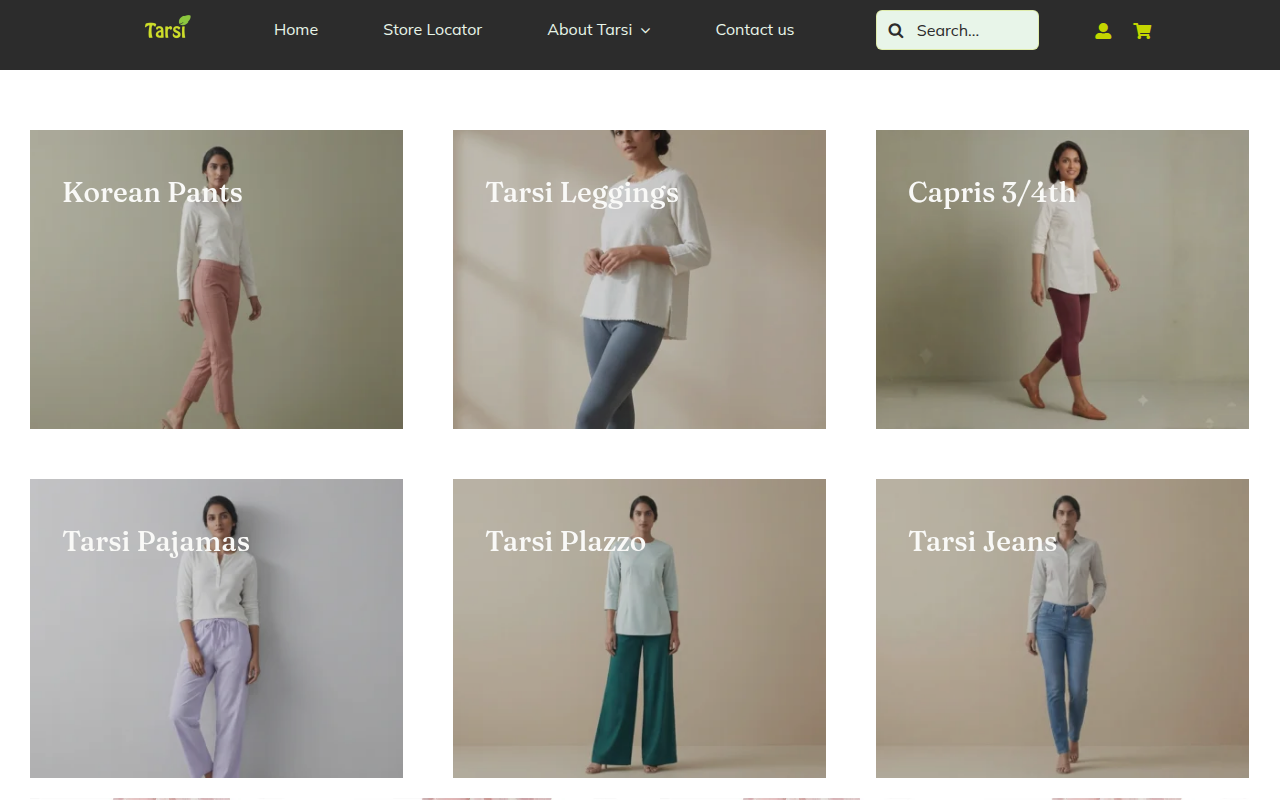
Task: Click the search magnifier icon
Action: click(896, 31)
